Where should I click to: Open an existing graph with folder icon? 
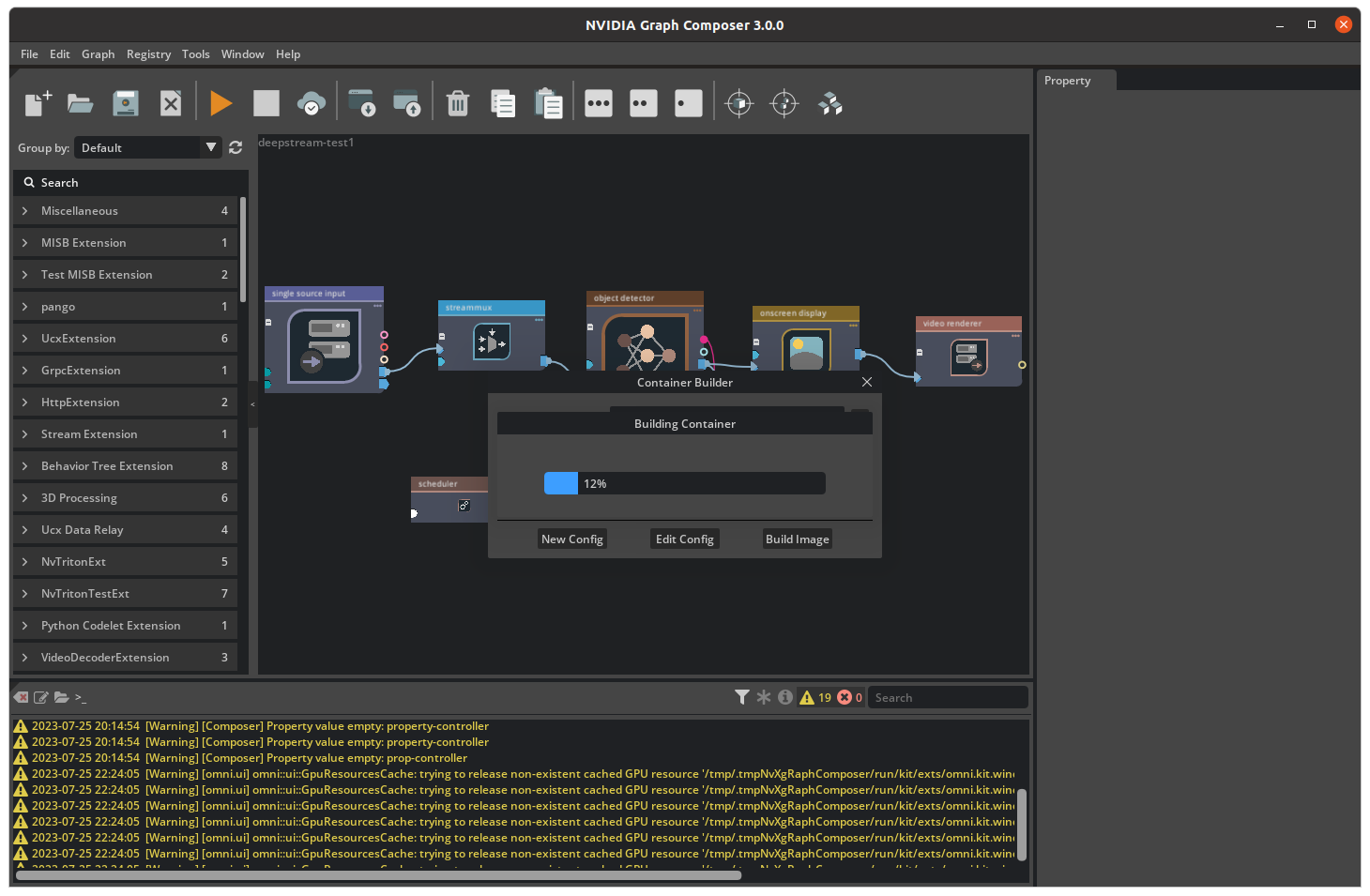point(81,103)
